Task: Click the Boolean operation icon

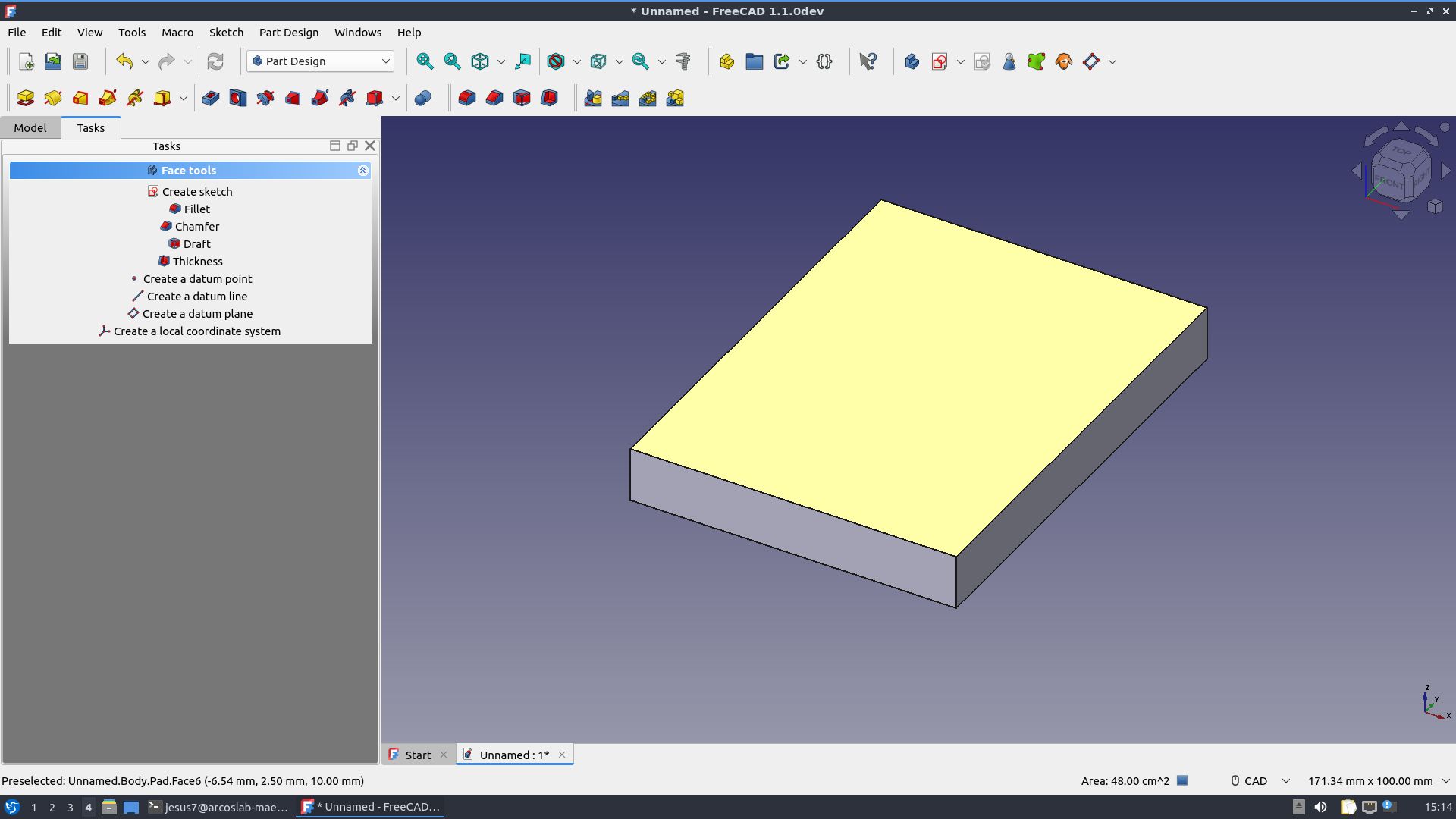Action: [423, 98]
